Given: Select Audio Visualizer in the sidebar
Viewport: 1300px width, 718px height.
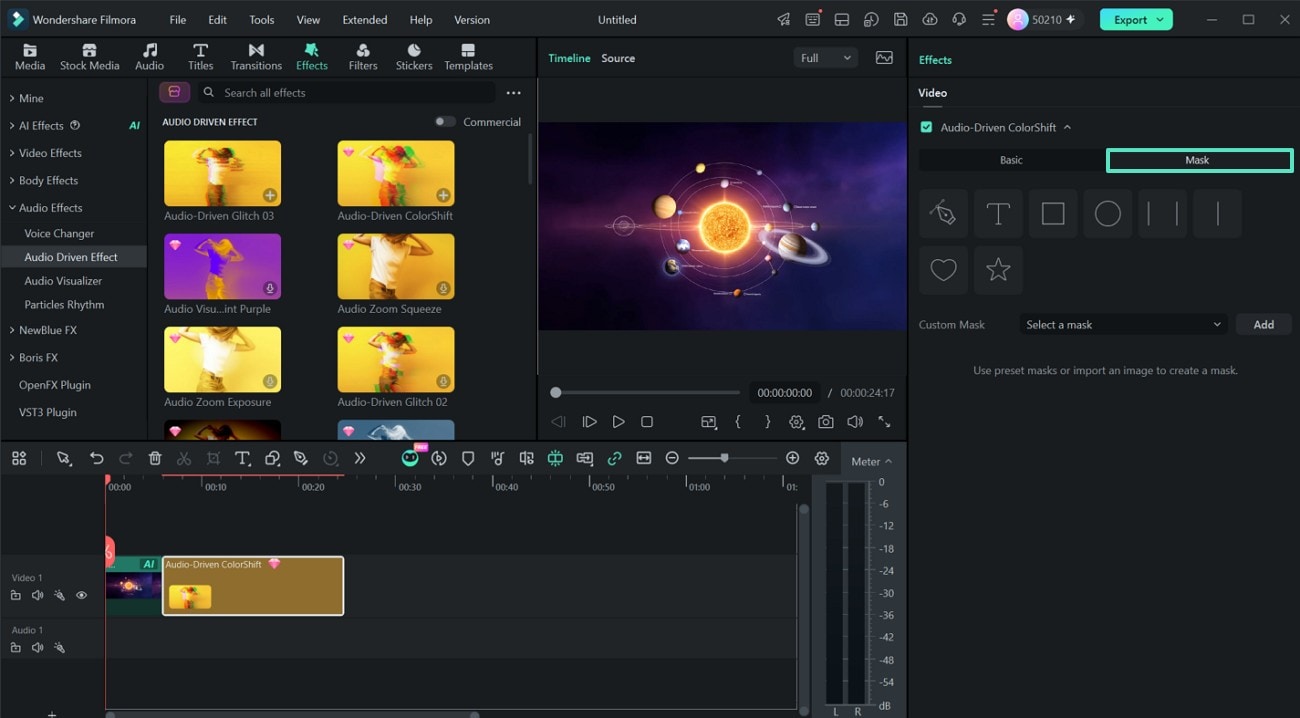Looking at the screenshot, I should [63, 281].
